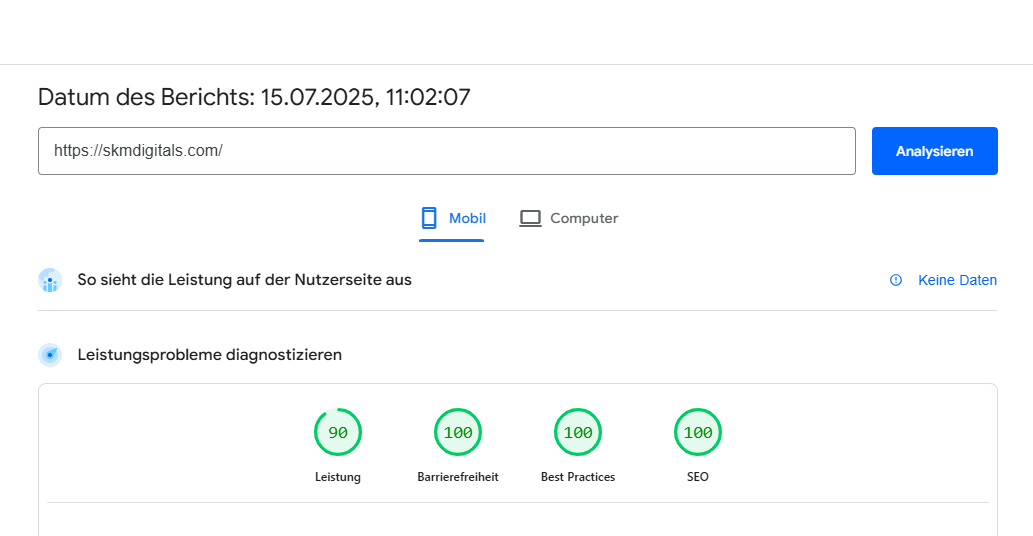Select the Best Practices score circle
1033x536 pixels.
click(578, 433)
